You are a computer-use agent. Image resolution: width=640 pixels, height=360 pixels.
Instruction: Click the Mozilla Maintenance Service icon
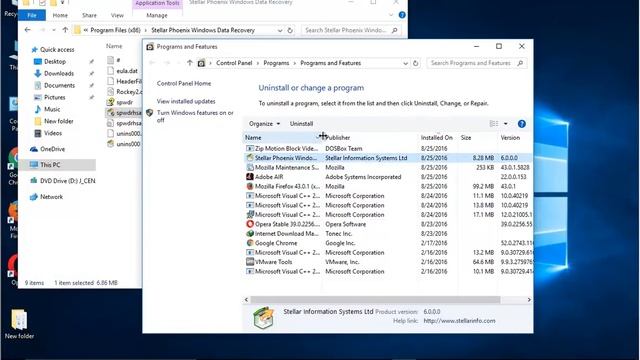click(250, 167)
